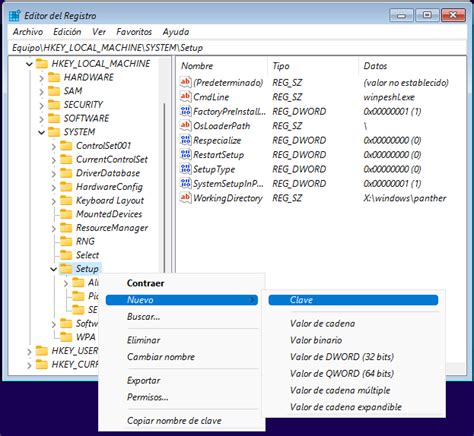Select Copiar nombre de clave
This screenshot has height=436, width=474.
(x=182, y=421)
